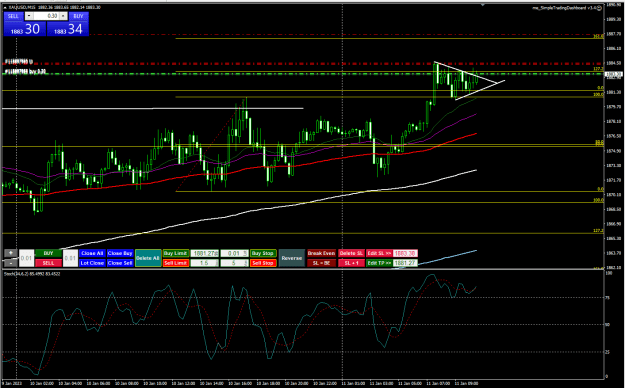This screenshot has width=625, height=388.
Task: Select the green buy 0.30 order line label
Action: coord(25,71)
